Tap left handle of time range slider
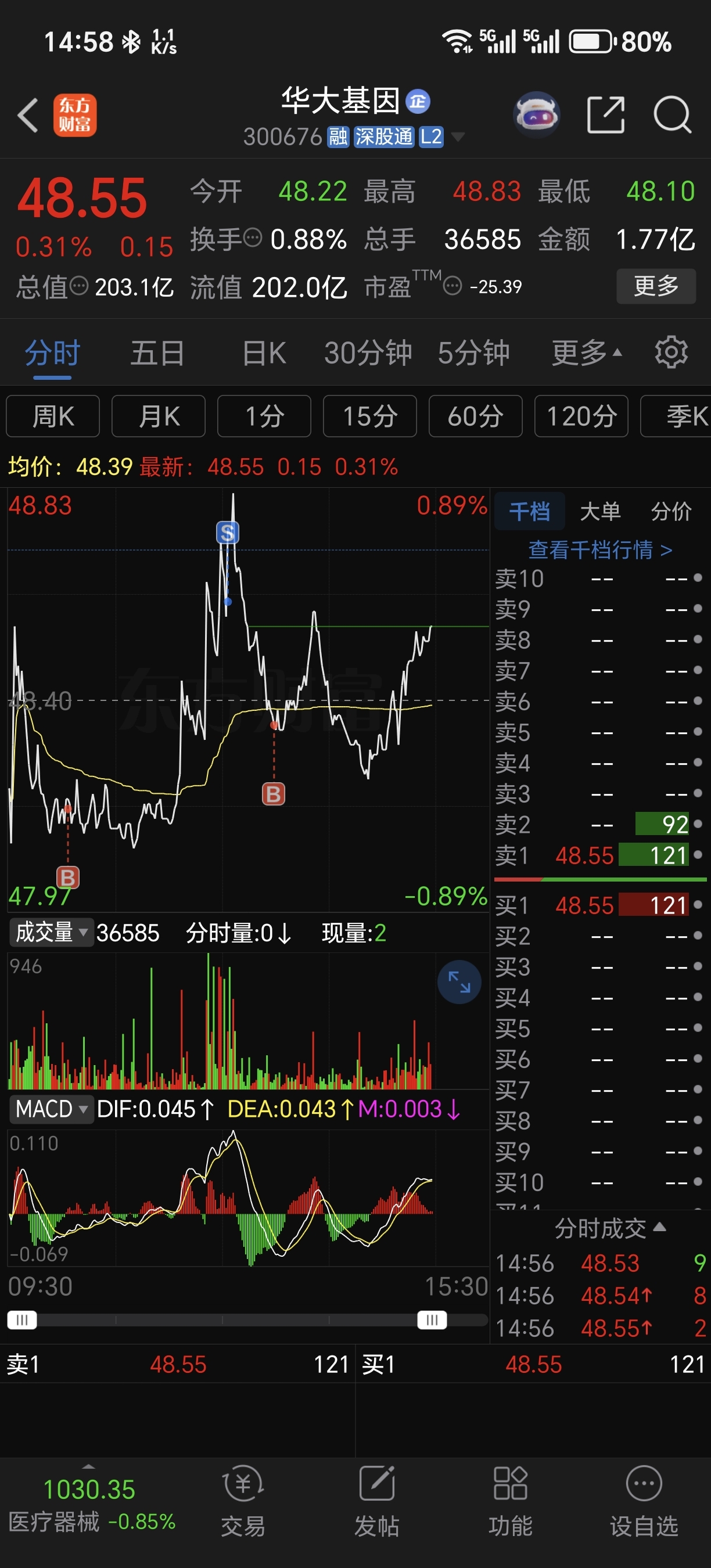711x1568 pixels. (x=22, y=1319)
